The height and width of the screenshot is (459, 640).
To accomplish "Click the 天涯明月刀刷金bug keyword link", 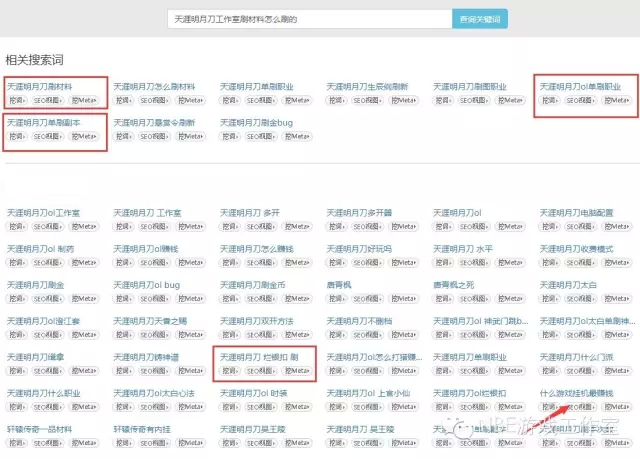I will 257,122.
